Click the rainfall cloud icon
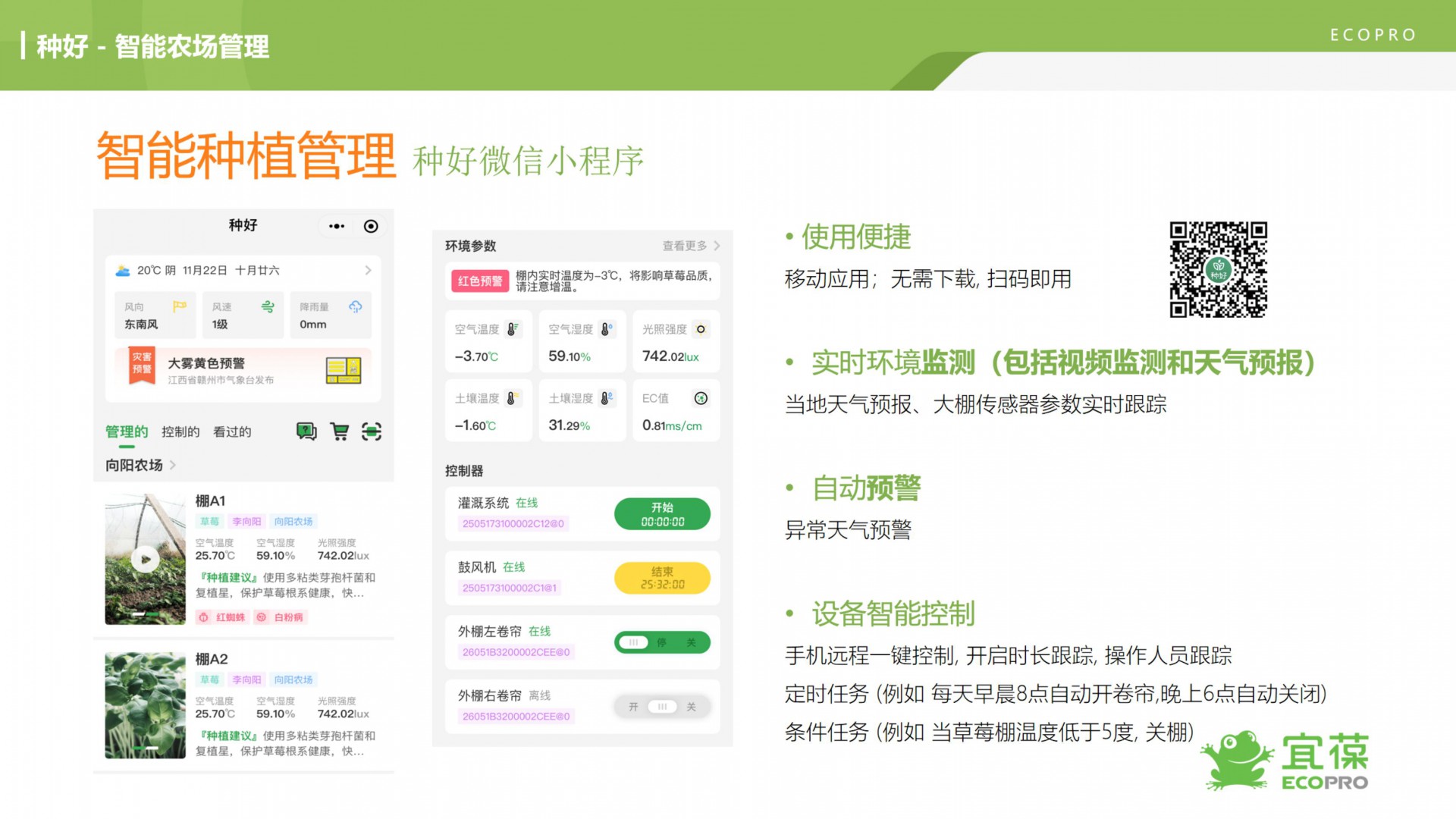 pos(355,306)
